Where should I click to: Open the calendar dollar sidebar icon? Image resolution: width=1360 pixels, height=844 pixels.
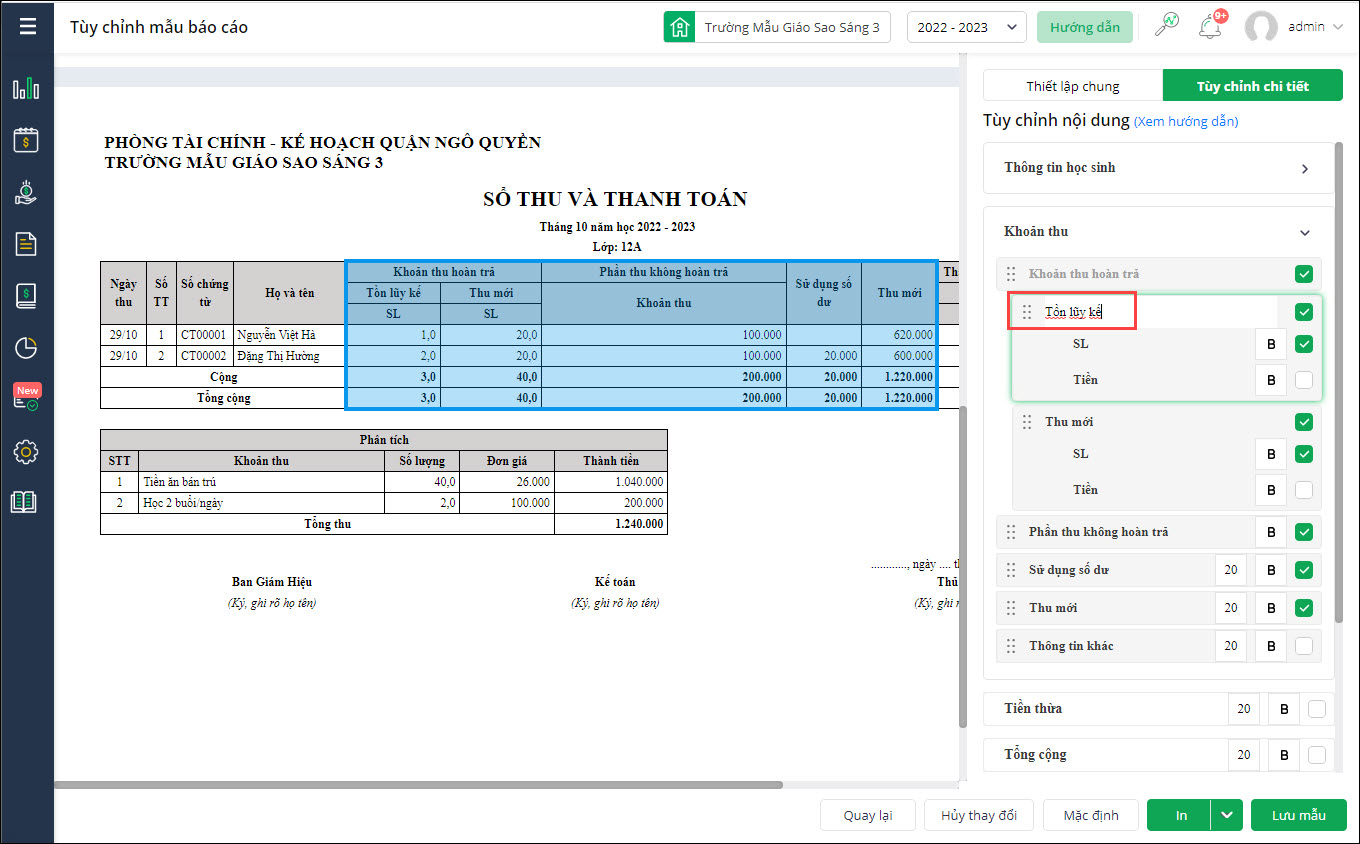click(26, 140)
